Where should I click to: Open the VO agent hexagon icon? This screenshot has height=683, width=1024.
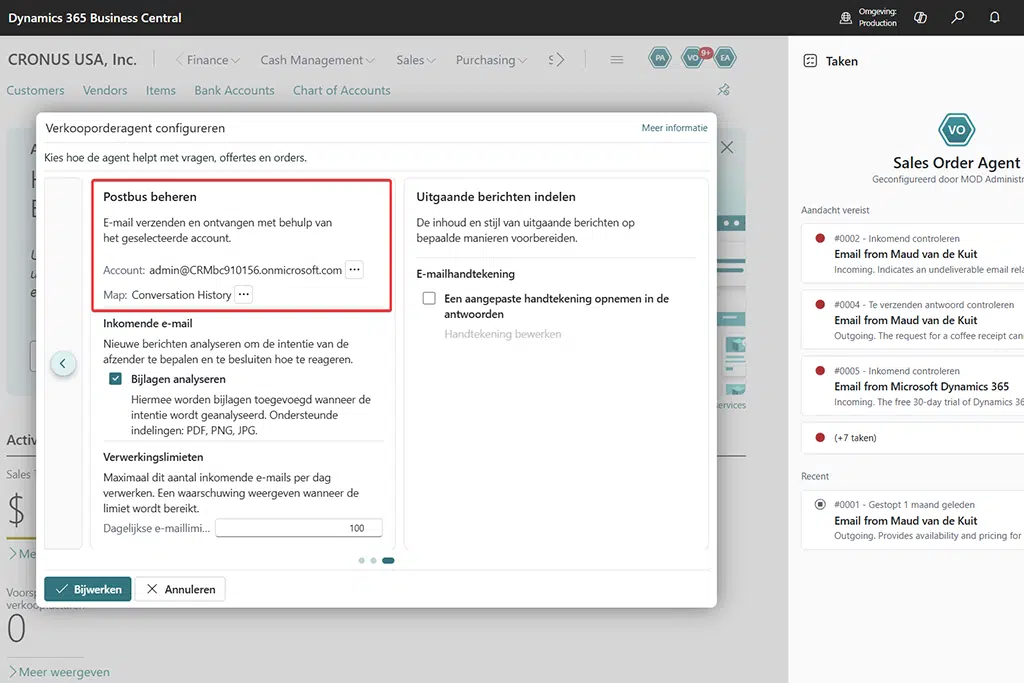(692, 57)
